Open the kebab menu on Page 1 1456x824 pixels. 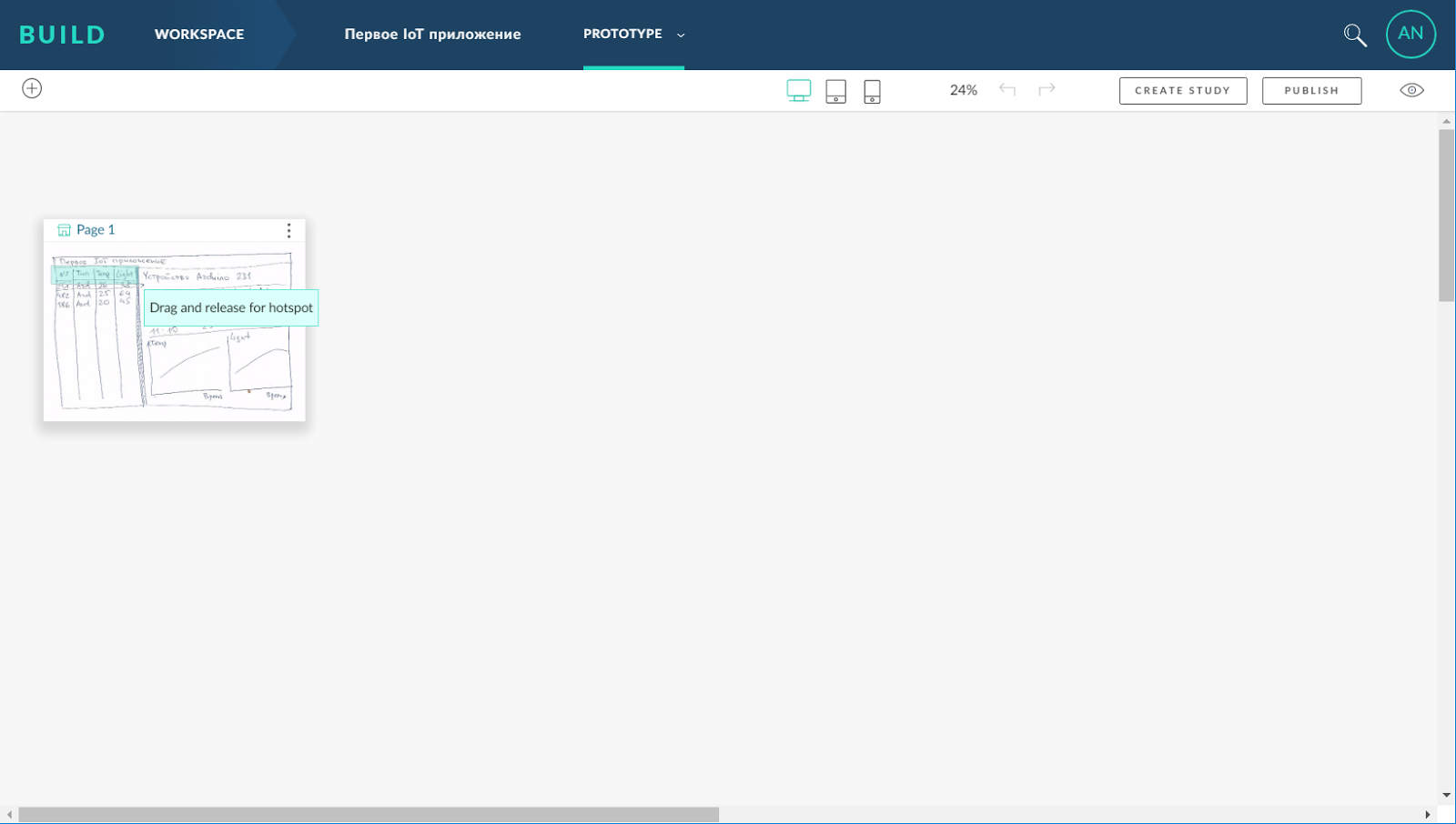(288, 230)
